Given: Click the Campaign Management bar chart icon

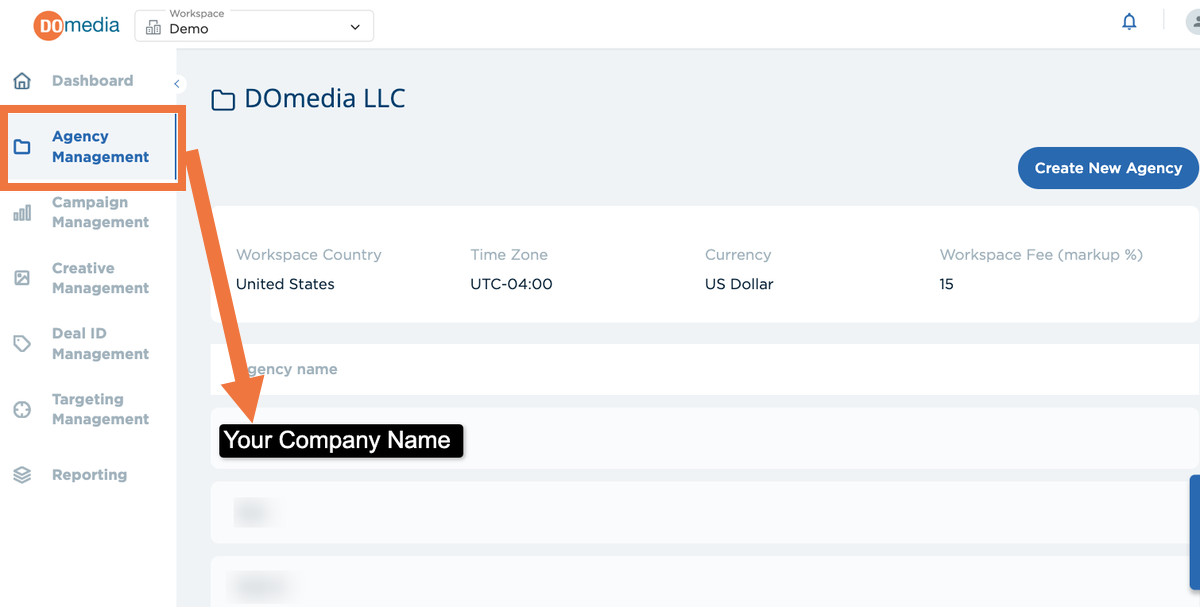Looking at the screenshot, I should coord(22,213).
